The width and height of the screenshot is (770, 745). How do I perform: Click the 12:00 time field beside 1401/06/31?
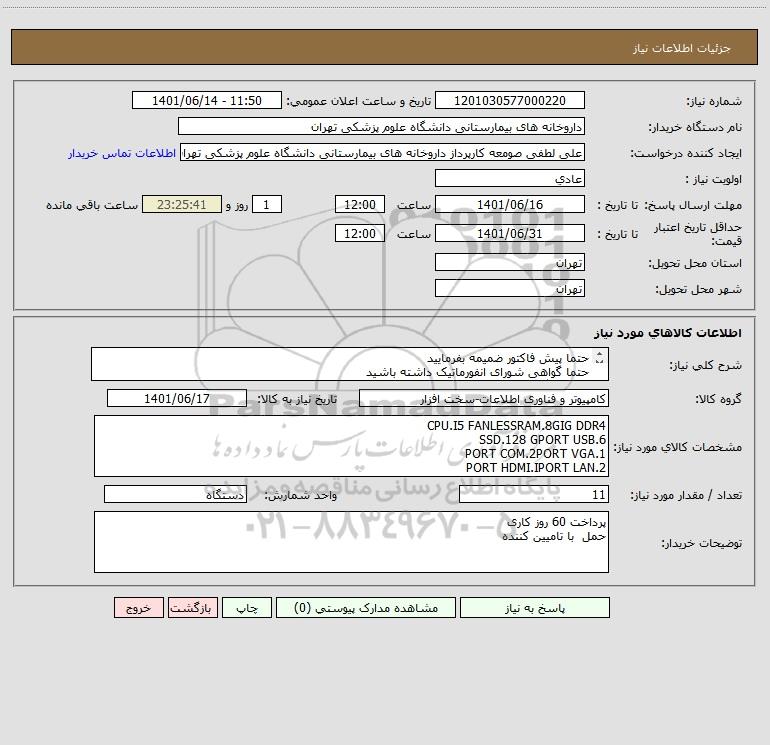pyautogui.click(x=359, y=233)
